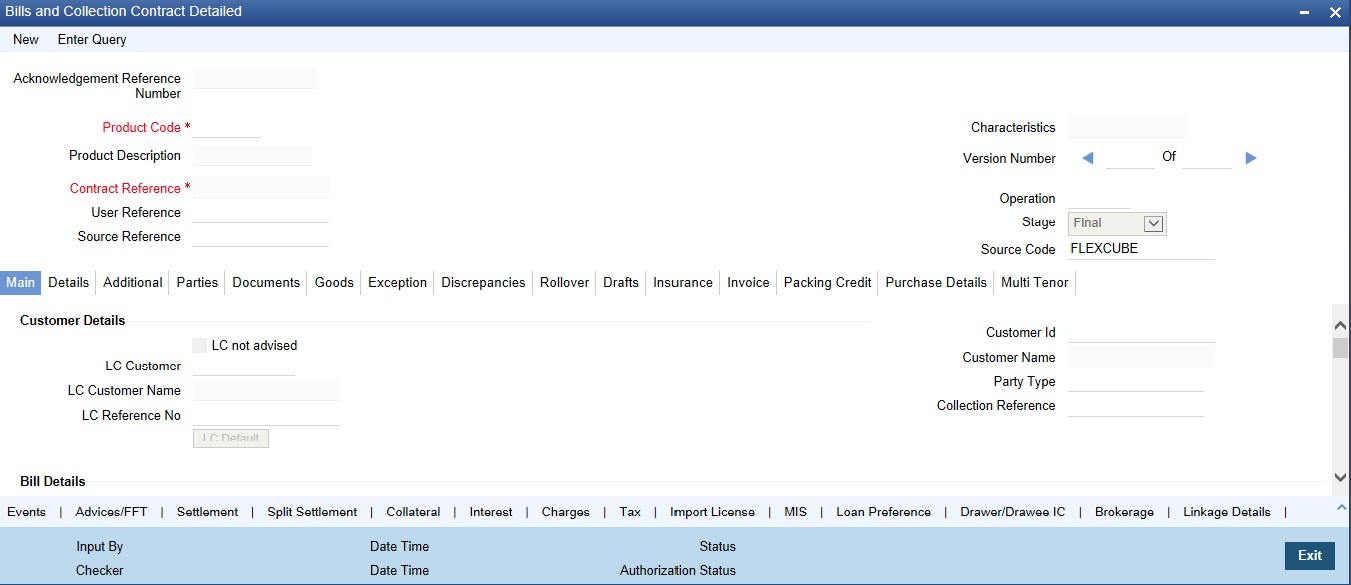The height and width of the screenshot is (585, 1351).
Task: Close the Bills and Collection window
Action: [1335, 12]
